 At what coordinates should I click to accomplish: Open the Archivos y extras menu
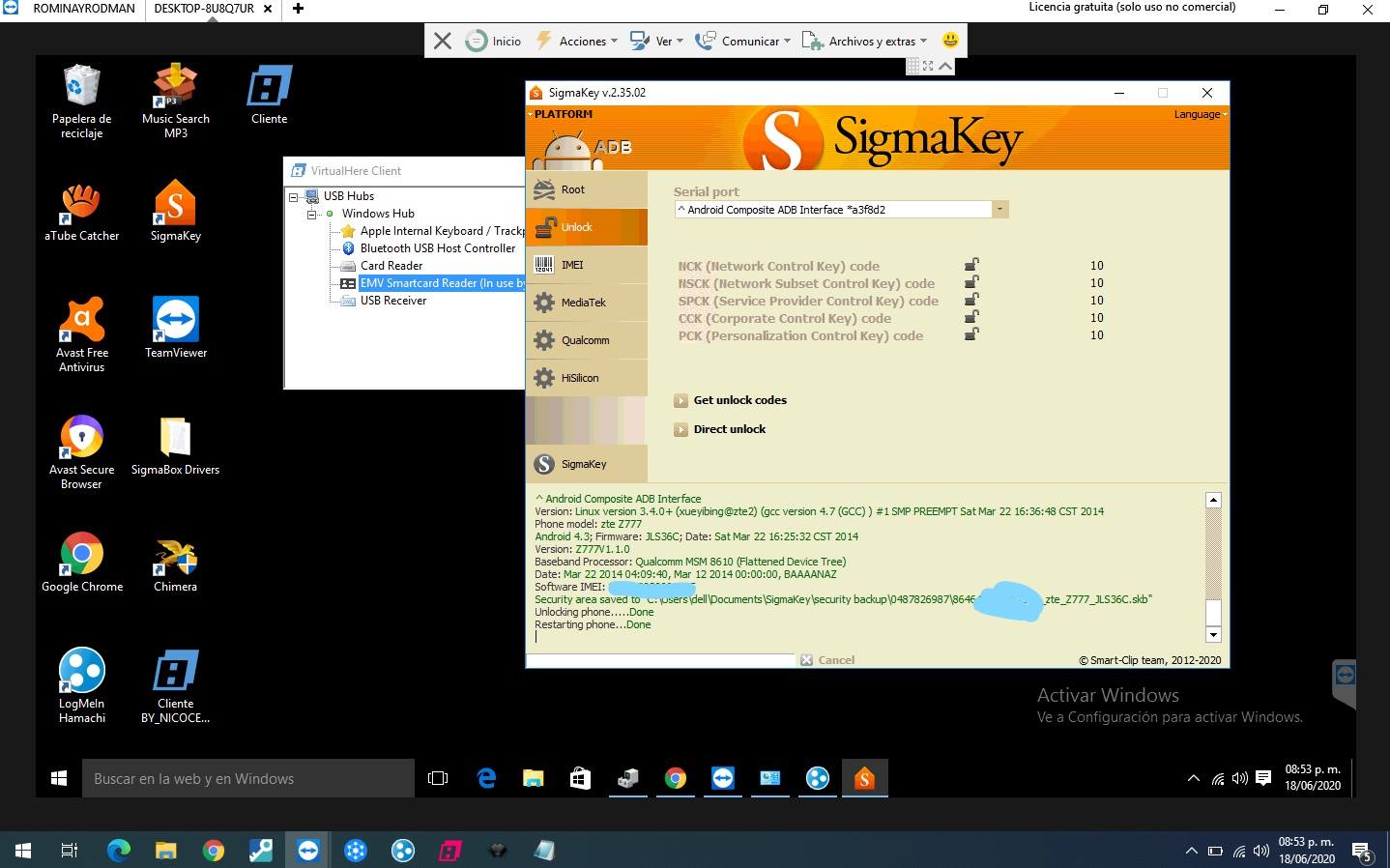click(864, 41)
